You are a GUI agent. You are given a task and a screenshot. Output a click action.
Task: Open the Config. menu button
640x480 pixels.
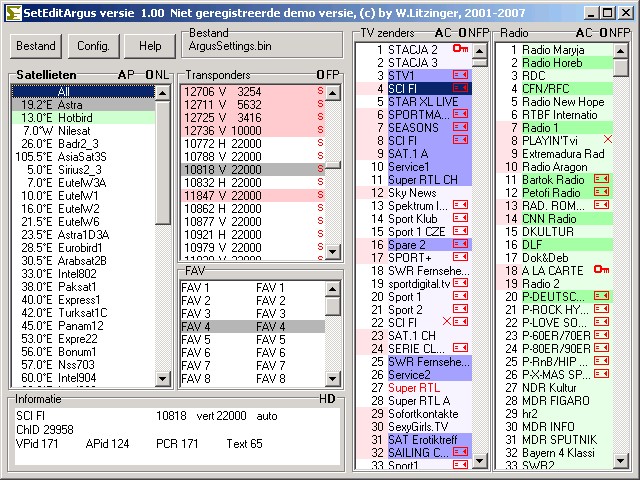[93, 46]
